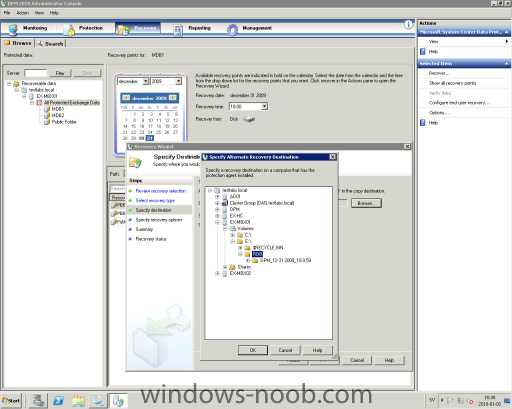512x409 pixels.
Task: Click the disk icon next to Recover from
Action: 249,119
